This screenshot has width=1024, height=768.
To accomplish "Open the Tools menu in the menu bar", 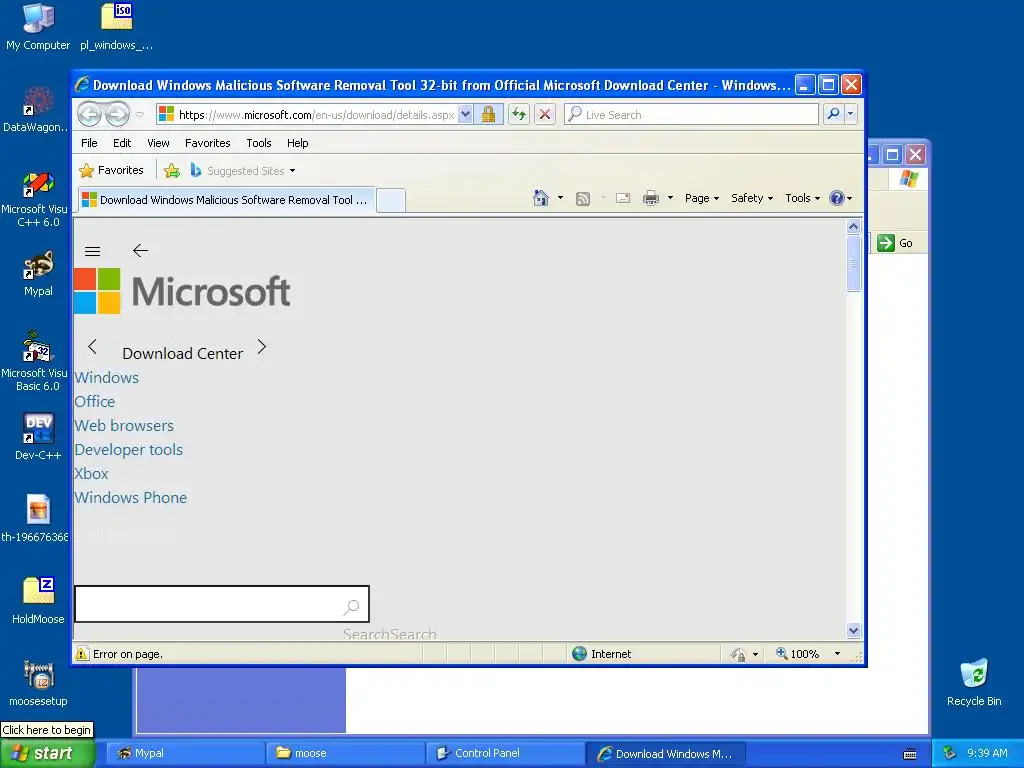I will coord(259,143).
